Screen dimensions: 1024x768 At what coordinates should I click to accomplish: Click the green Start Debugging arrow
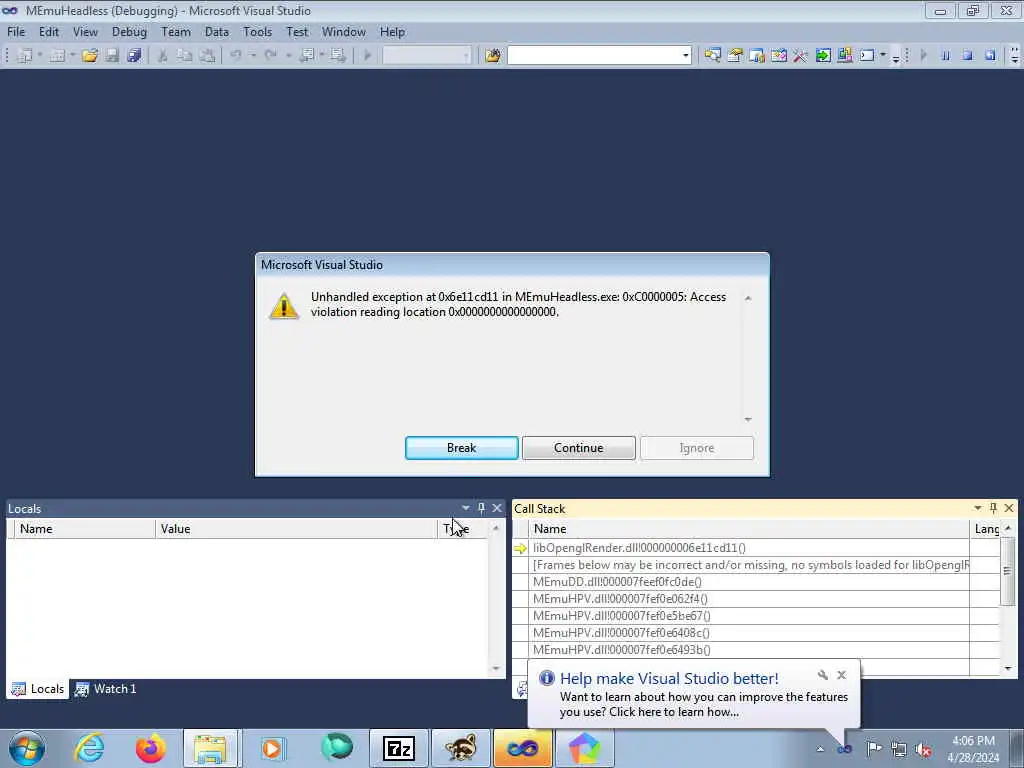[367, 56]
